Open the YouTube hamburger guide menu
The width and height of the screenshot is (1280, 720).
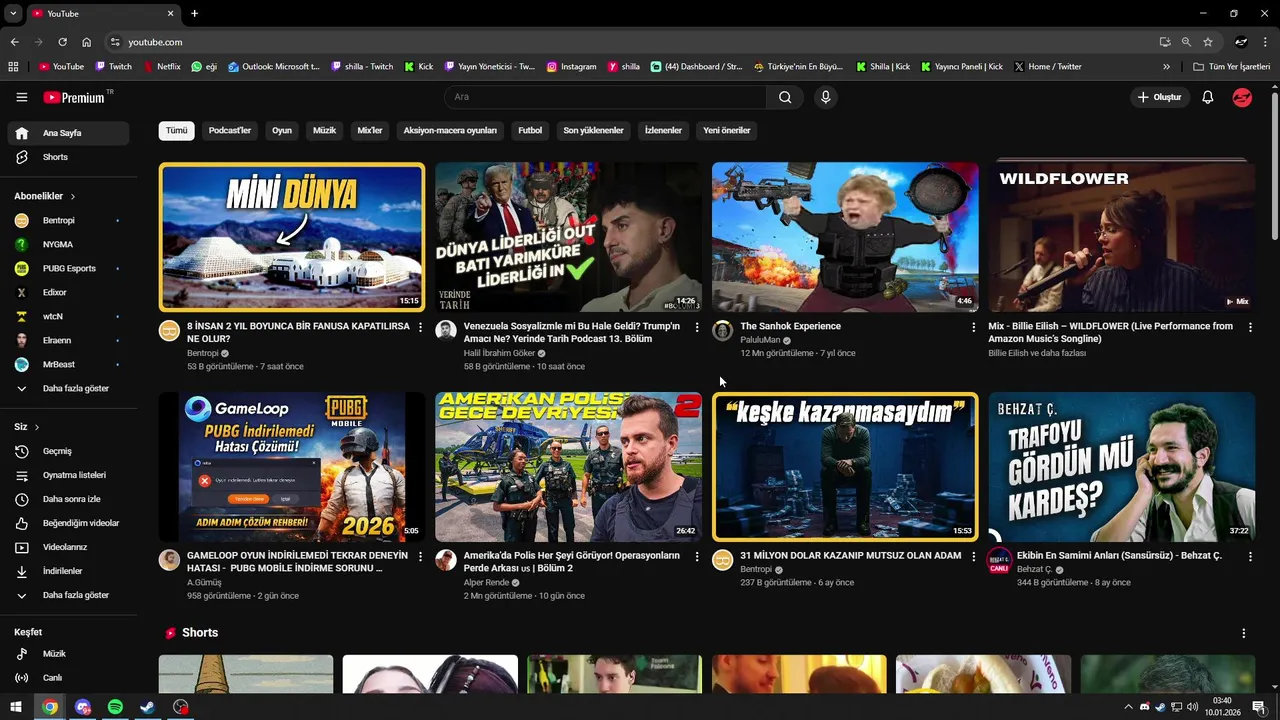pyautogui.click(x=21, y=97)
